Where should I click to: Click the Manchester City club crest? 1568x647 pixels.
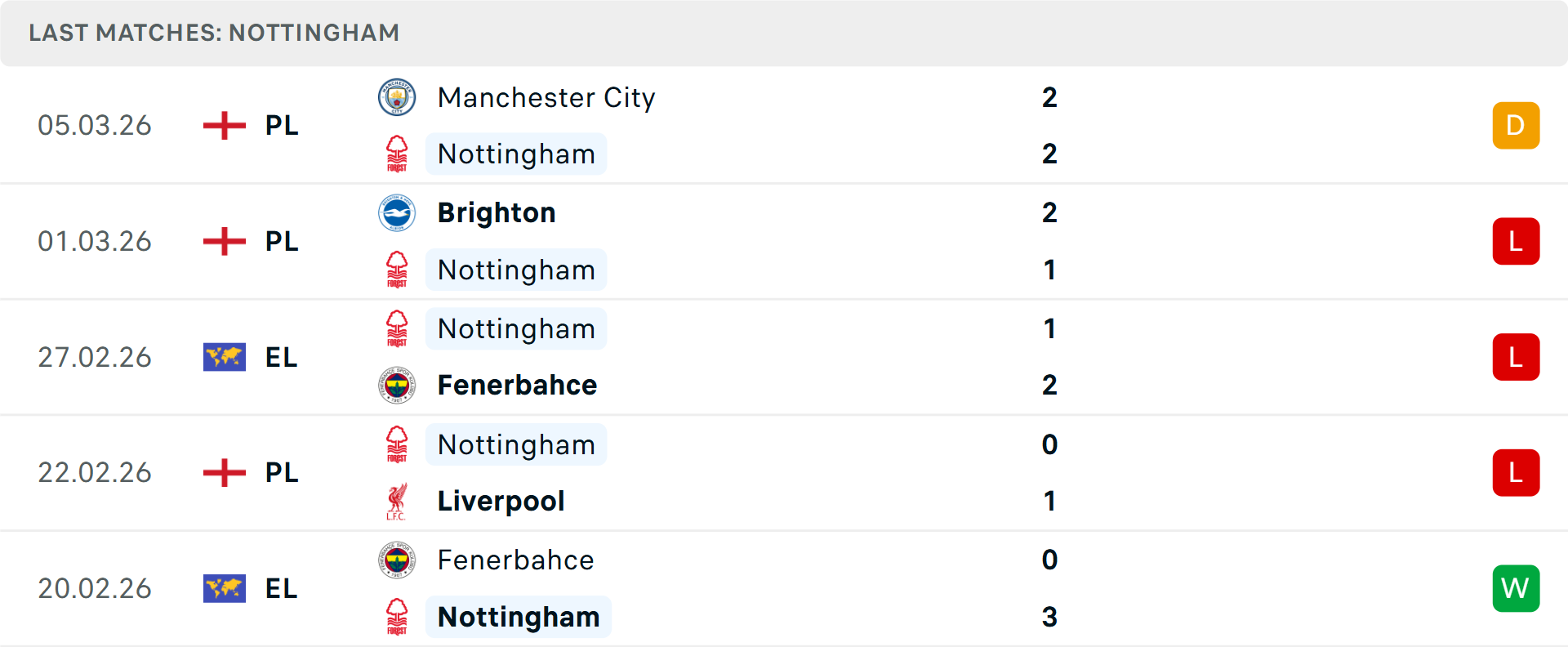point(397,98)
